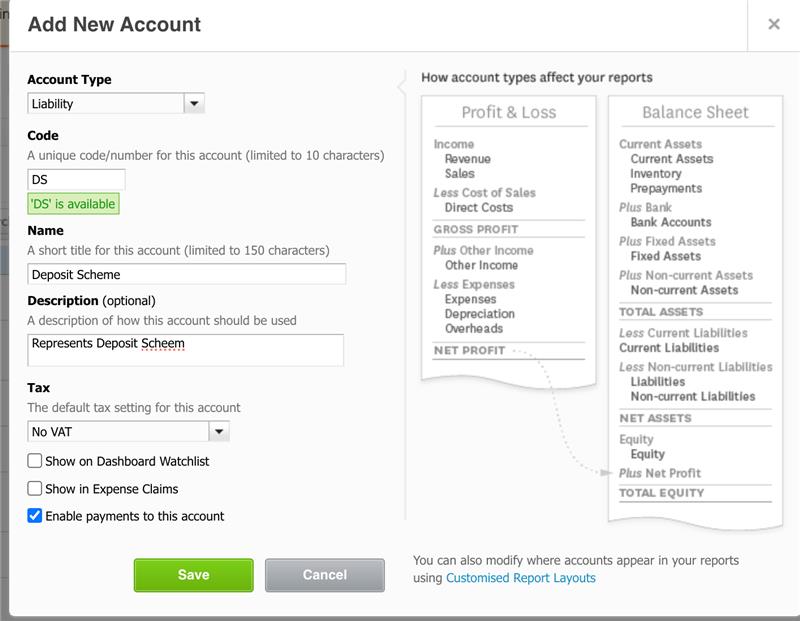
Task: Click the green Save button
Action: pos(192,575)
